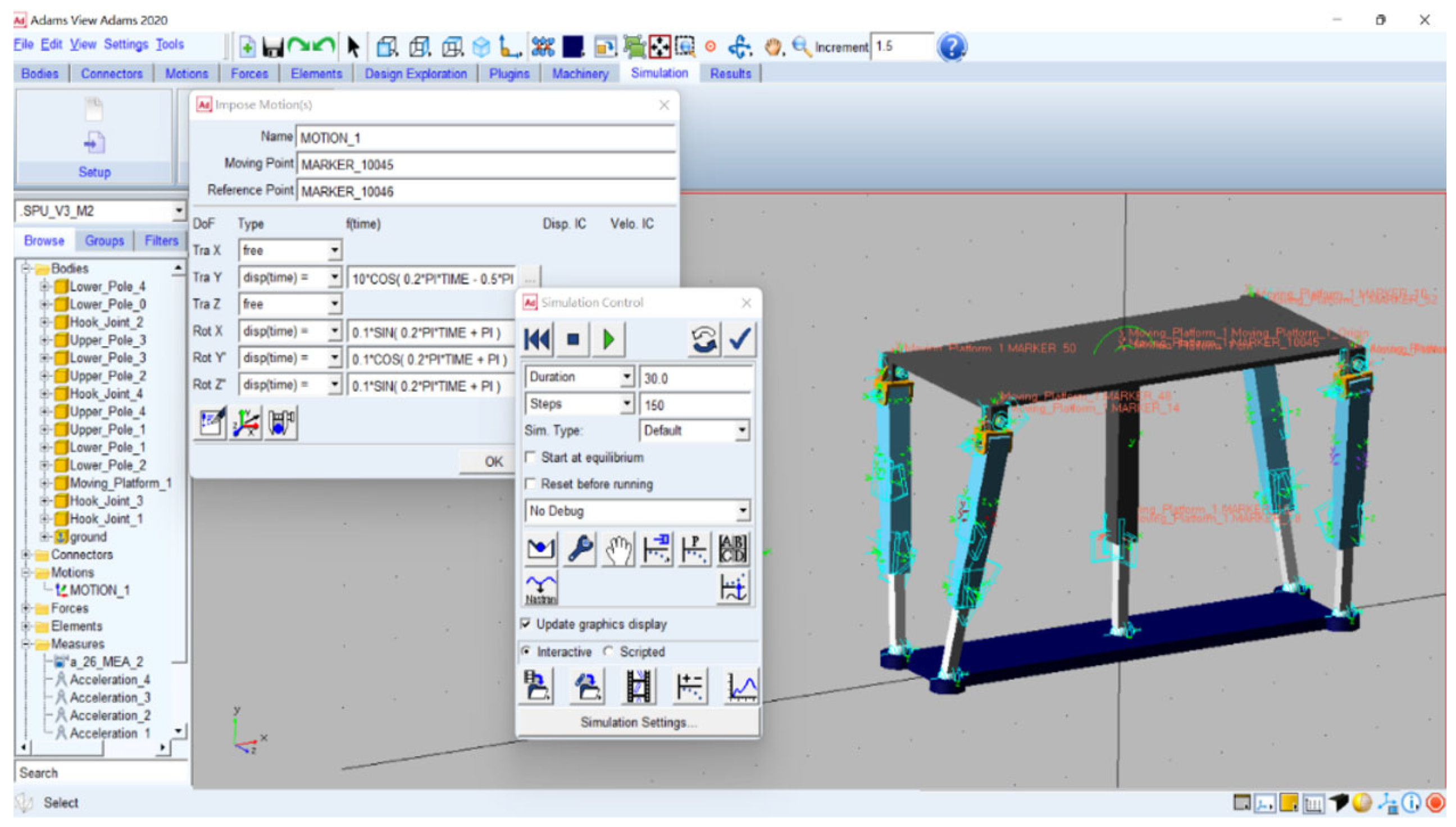Screen dimensions: 1456x827
Task: Click the Duration value input field
Action: pos(695,378)
